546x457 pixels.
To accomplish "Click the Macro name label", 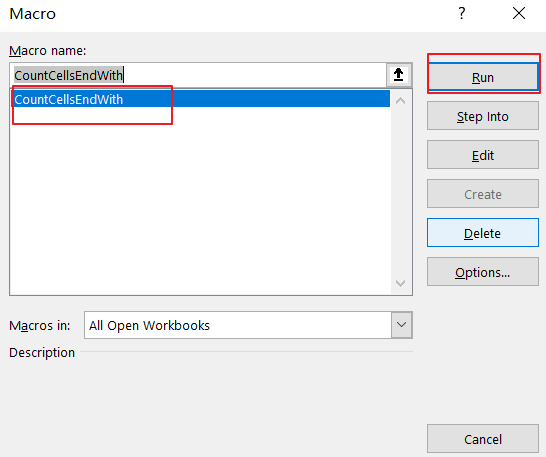I will coord(48,51).
